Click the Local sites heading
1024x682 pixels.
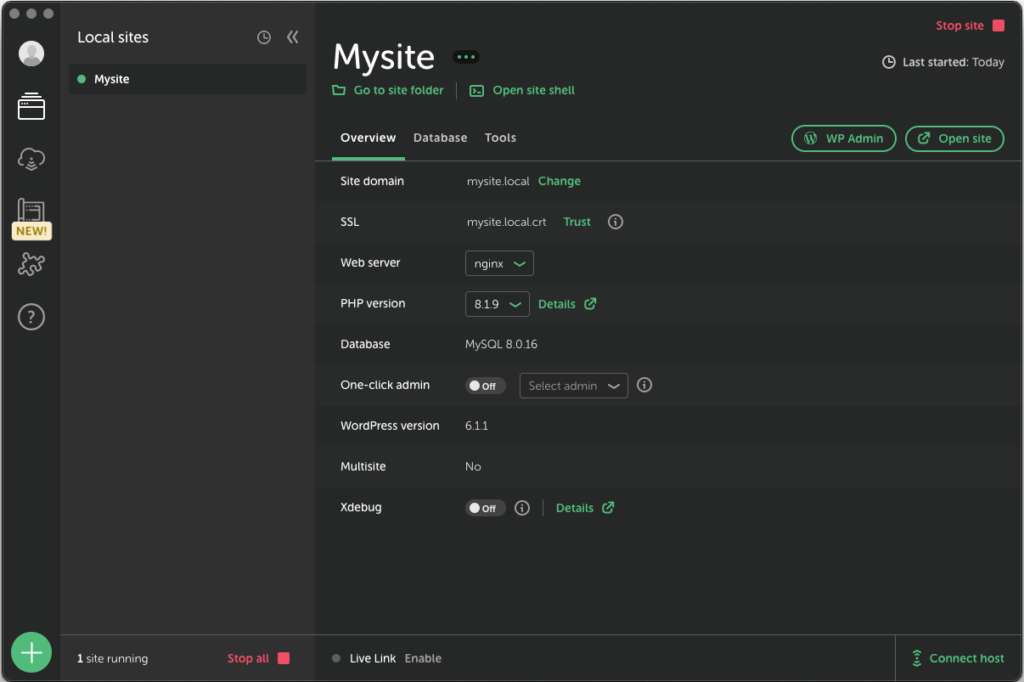click(x=113, y=37)
